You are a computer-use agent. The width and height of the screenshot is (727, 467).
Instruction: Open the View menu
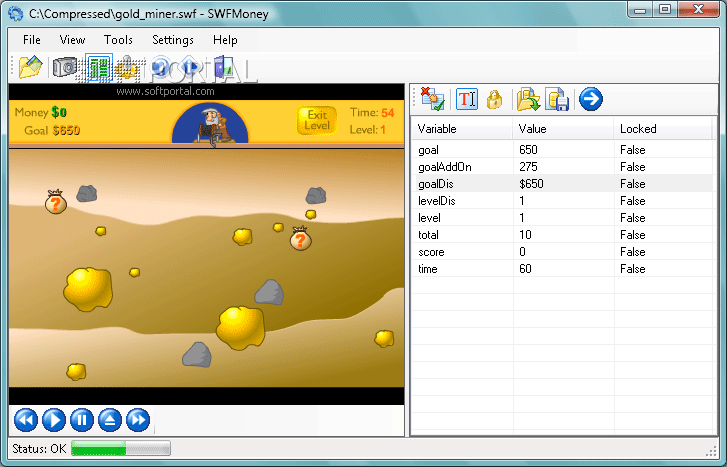[72, 40]
